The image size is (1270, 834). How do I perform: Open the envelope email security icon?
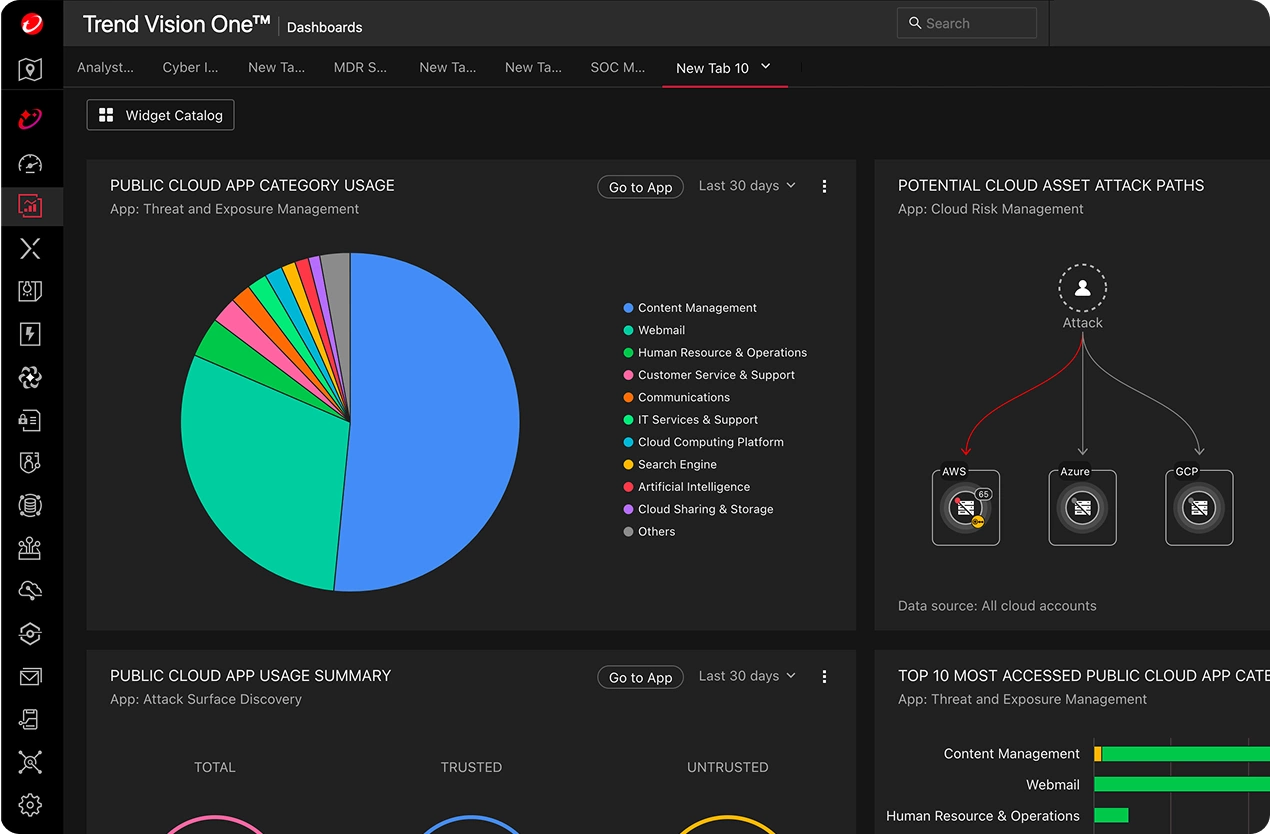[30, 676]
